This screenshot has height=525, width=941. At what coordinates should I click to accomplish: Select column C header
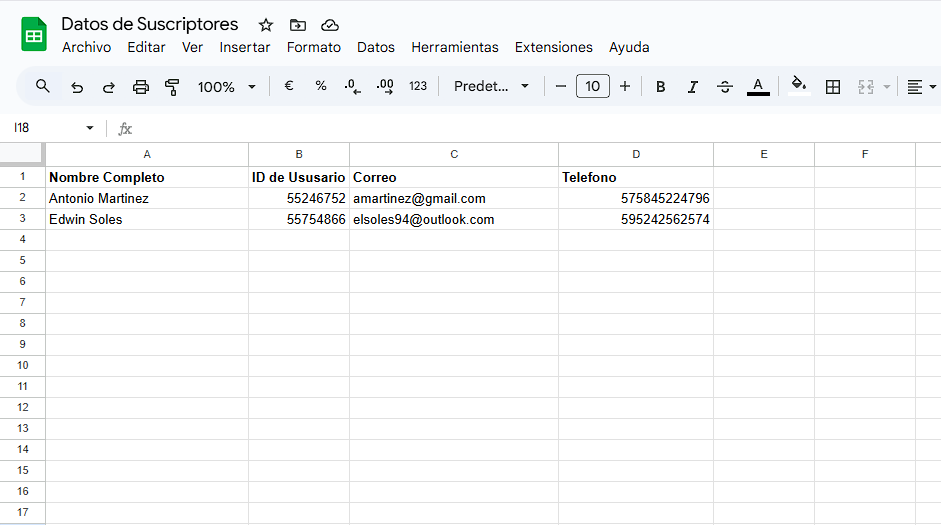[454, 155]
